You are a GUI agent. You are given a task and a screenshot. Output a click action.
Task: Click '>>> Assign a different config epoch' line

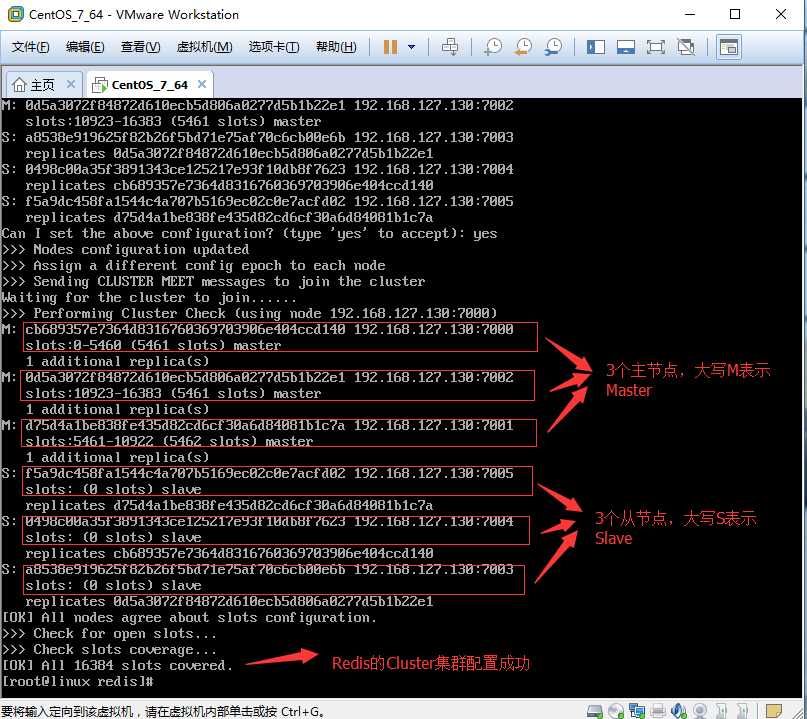pos(193,266)
